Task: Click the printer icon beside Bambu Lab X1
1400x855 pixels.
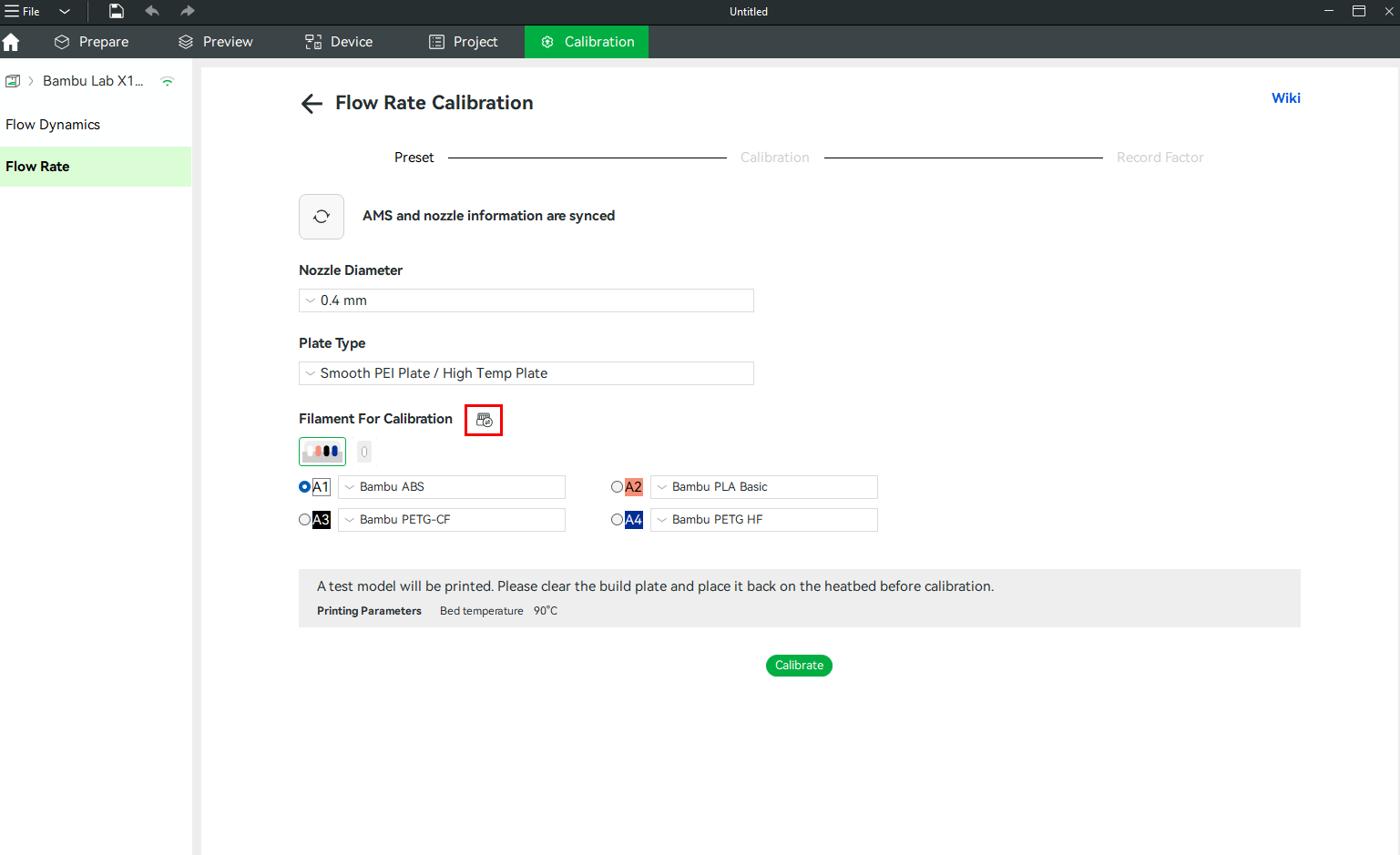Action: (13, 81)
